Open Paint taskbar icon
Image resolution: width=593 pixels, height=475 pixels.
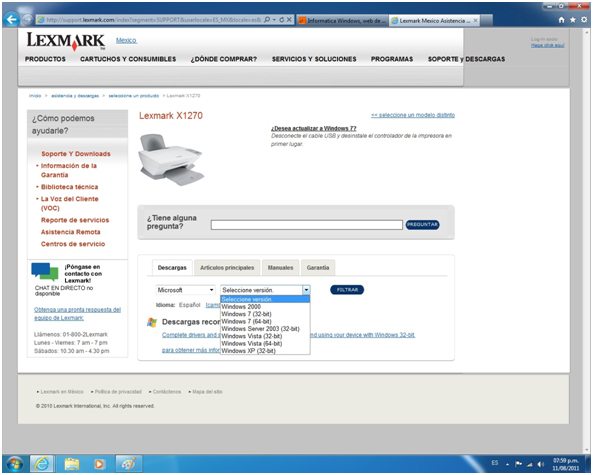click(129, 464)
